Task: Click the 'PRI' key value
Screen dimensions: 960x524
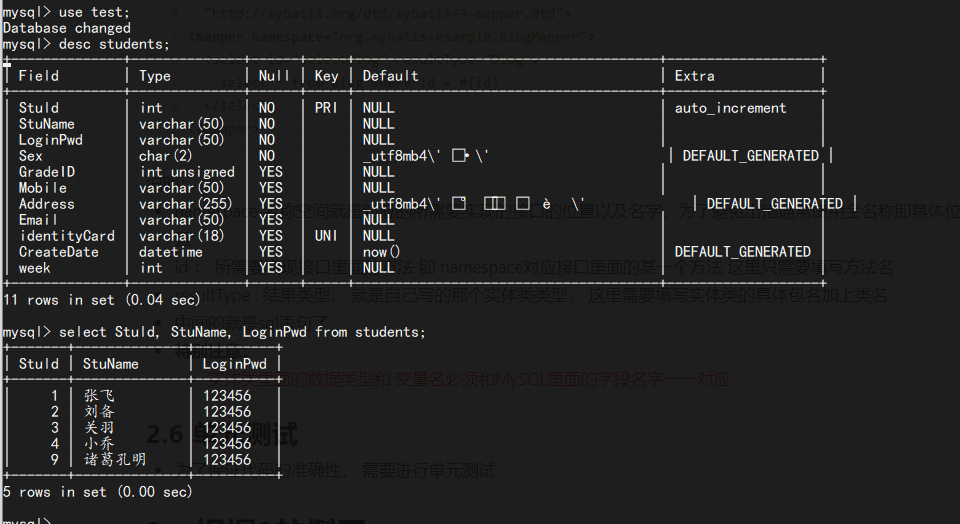Action: click(x=326, y=108)
